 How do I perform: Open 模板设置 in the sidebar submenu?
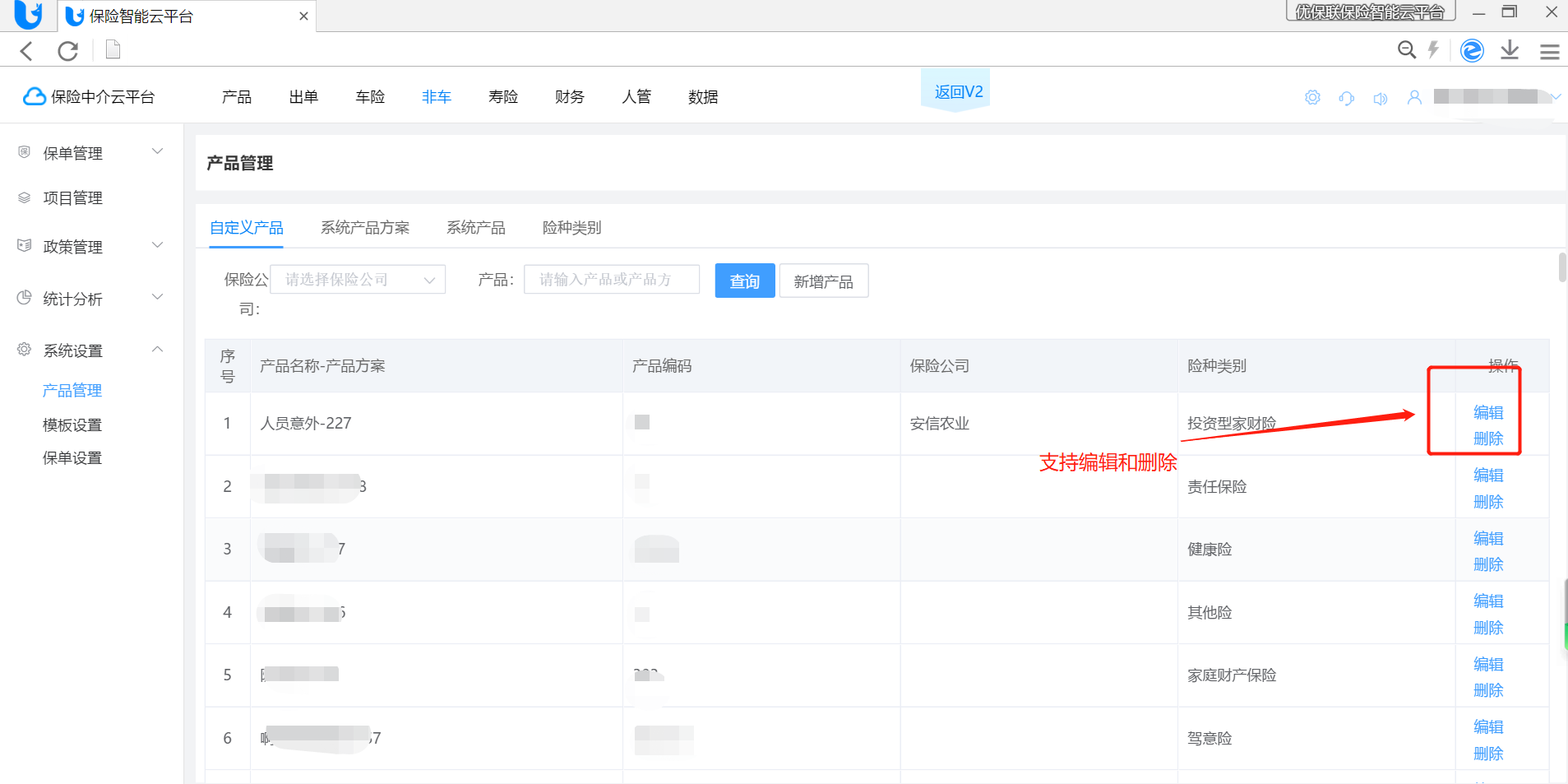[72, 424]
